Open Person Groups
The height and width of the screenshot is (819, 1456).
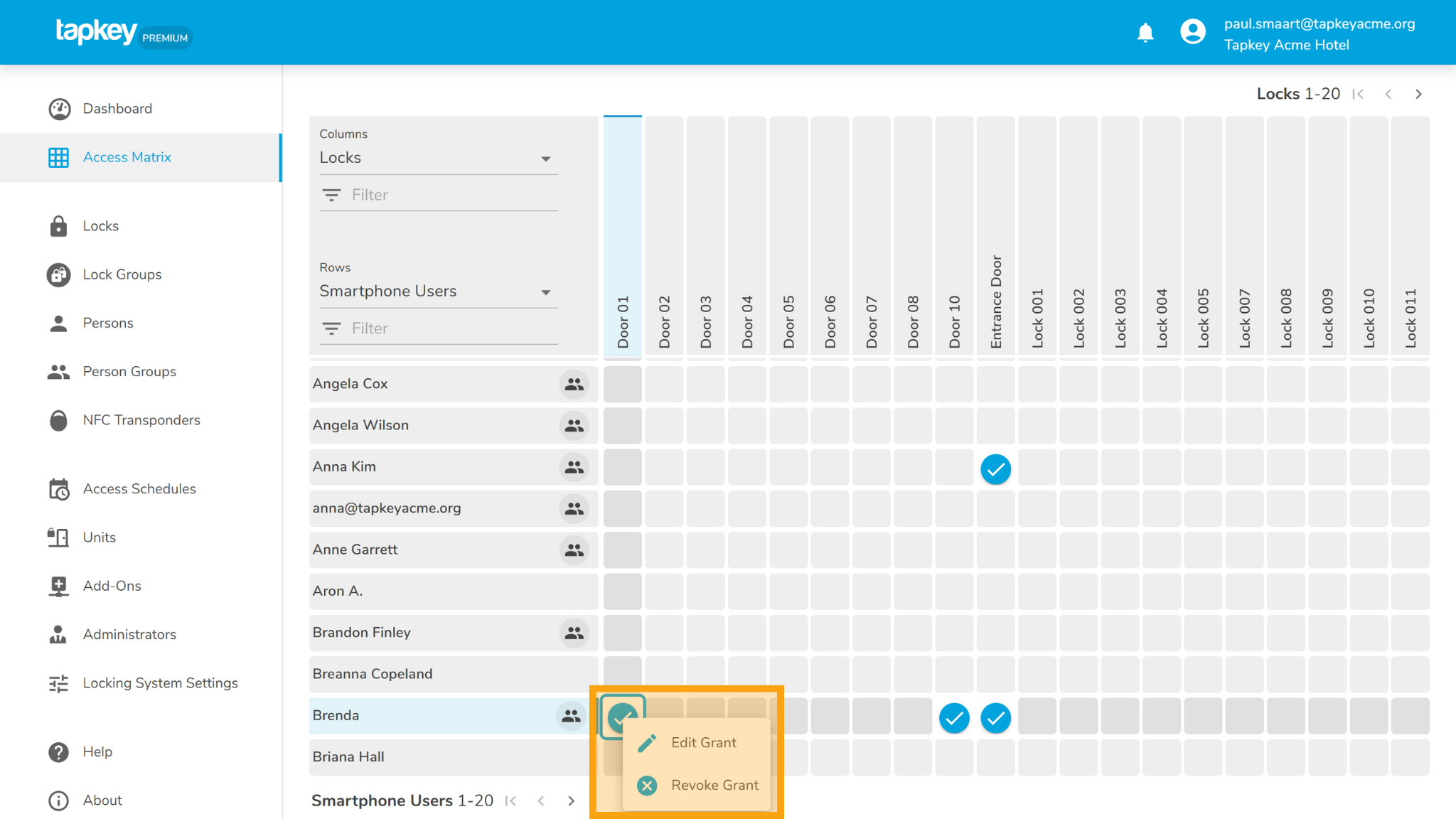point(141,372)
